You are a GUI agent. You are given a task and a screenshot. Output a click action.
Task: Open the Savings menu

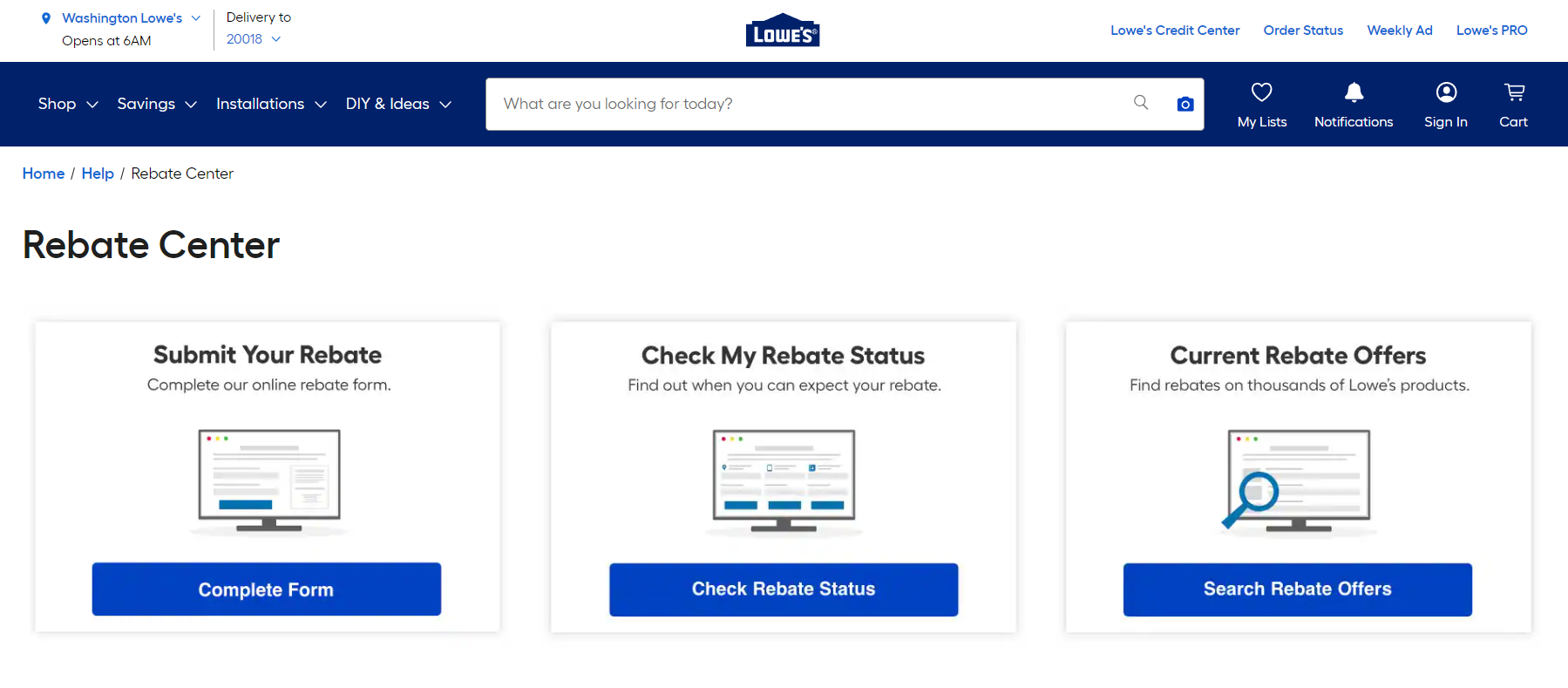pyautogui.click(x=157, y=104)
